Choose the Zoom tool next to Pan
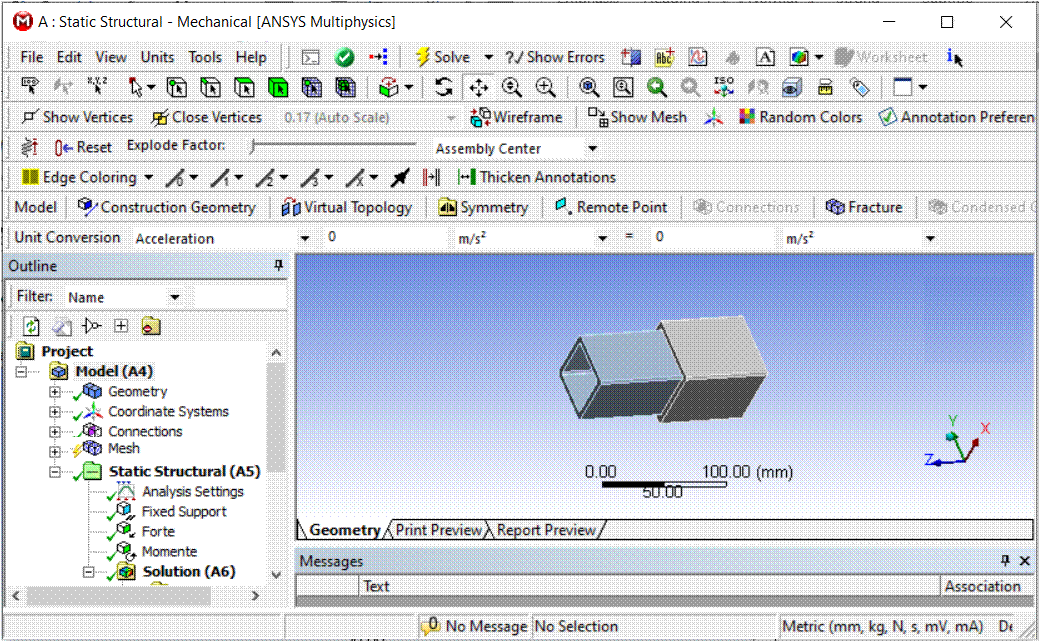This screenshot has width=1039, height=641. [x=512, y=87]
